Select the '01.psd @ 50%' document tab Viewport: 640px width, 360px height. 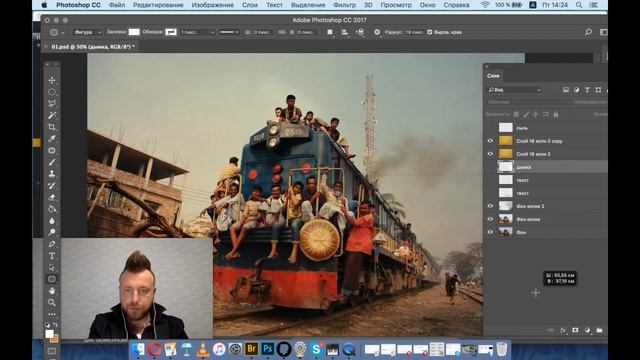point(93,47)
